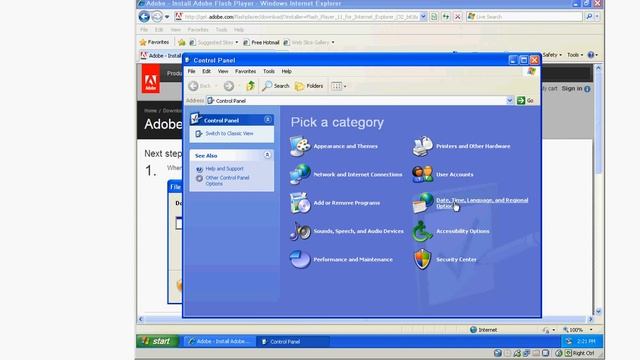Click Security Center text link
The width and height of the screenshot is (640, 360).
pyautogui.click(x=456, y=259)
